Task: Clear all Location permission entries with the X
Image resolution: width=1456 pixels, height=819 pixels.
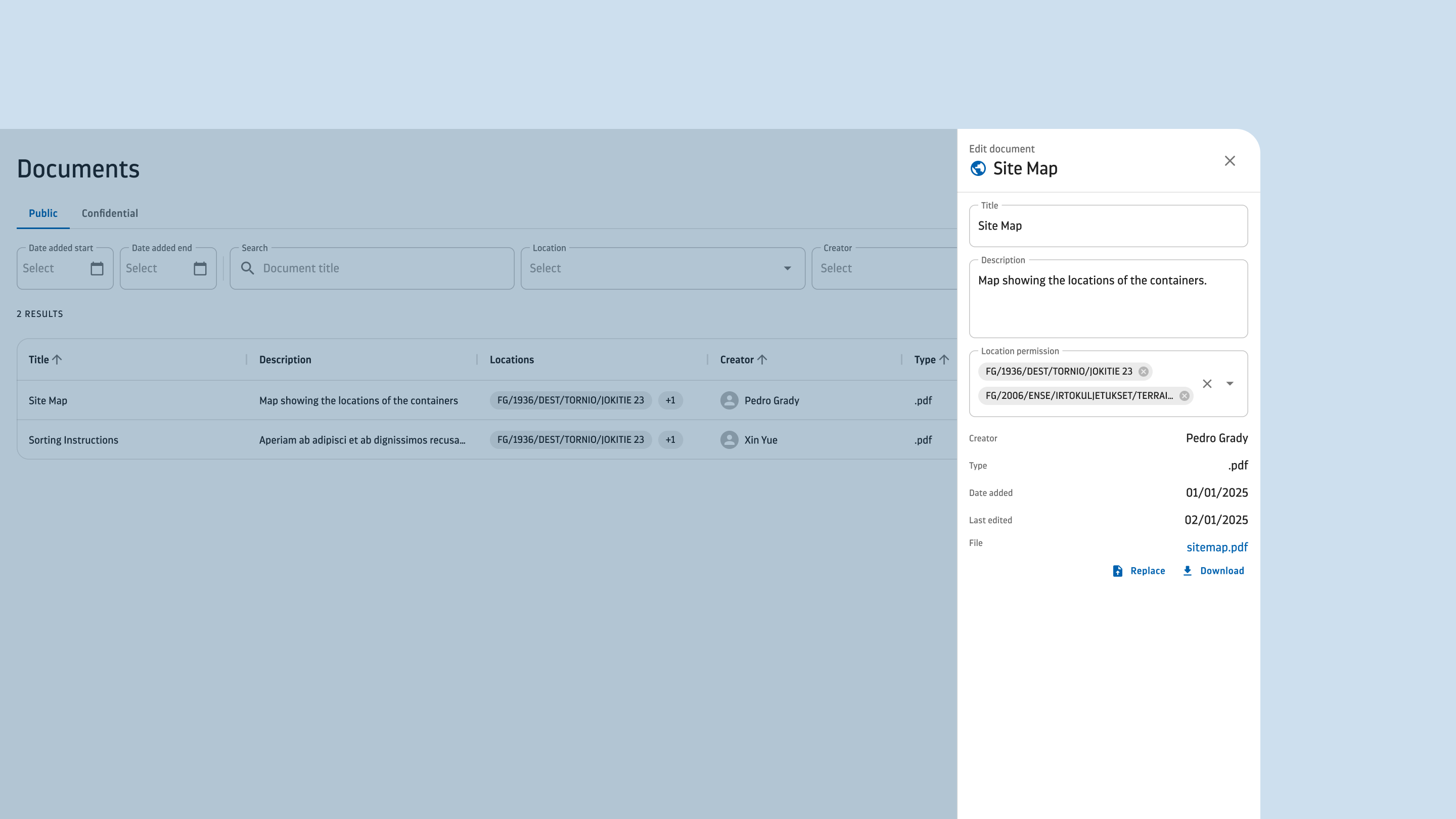Action: (x=1207, y=383)
